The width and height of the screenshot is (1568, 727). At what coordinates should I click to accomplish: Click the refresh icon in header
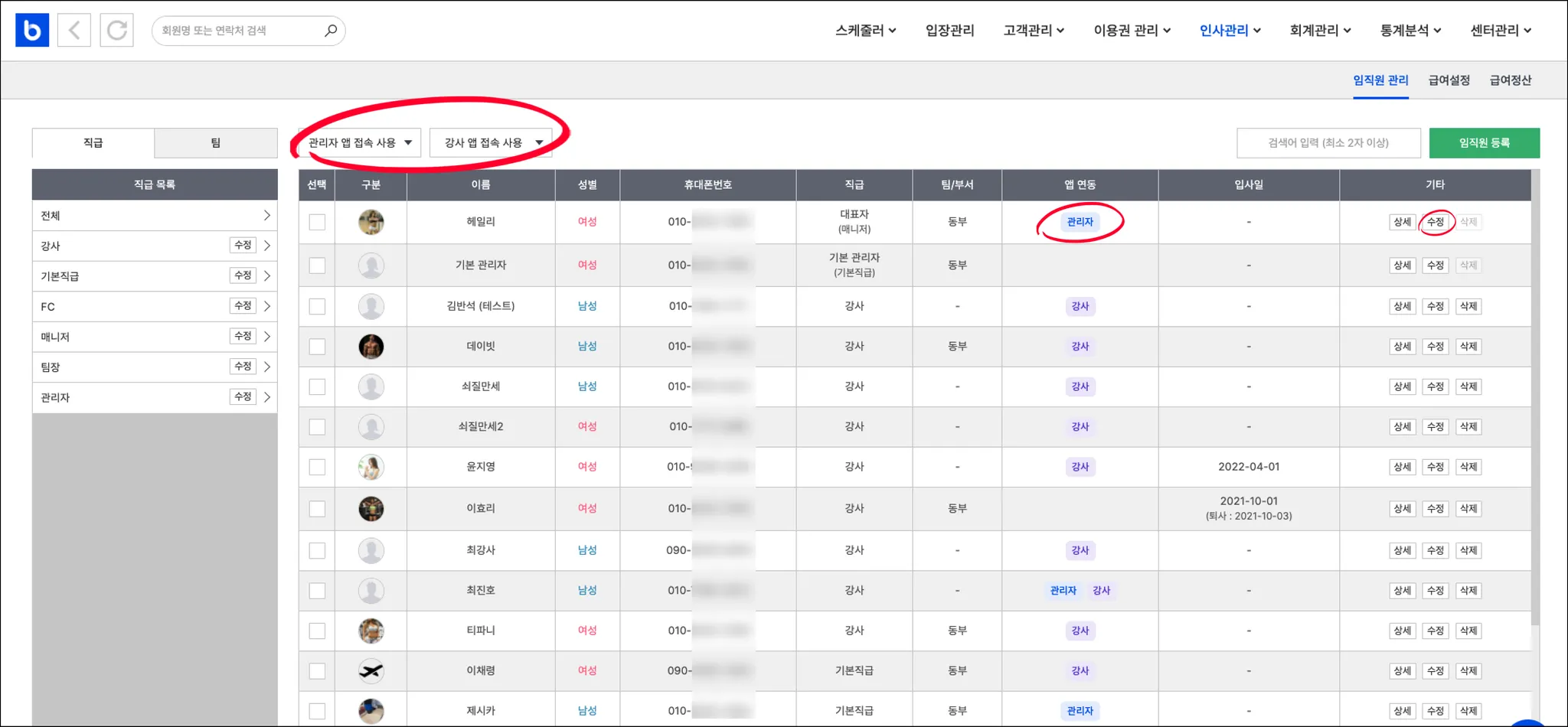(117, 31)
